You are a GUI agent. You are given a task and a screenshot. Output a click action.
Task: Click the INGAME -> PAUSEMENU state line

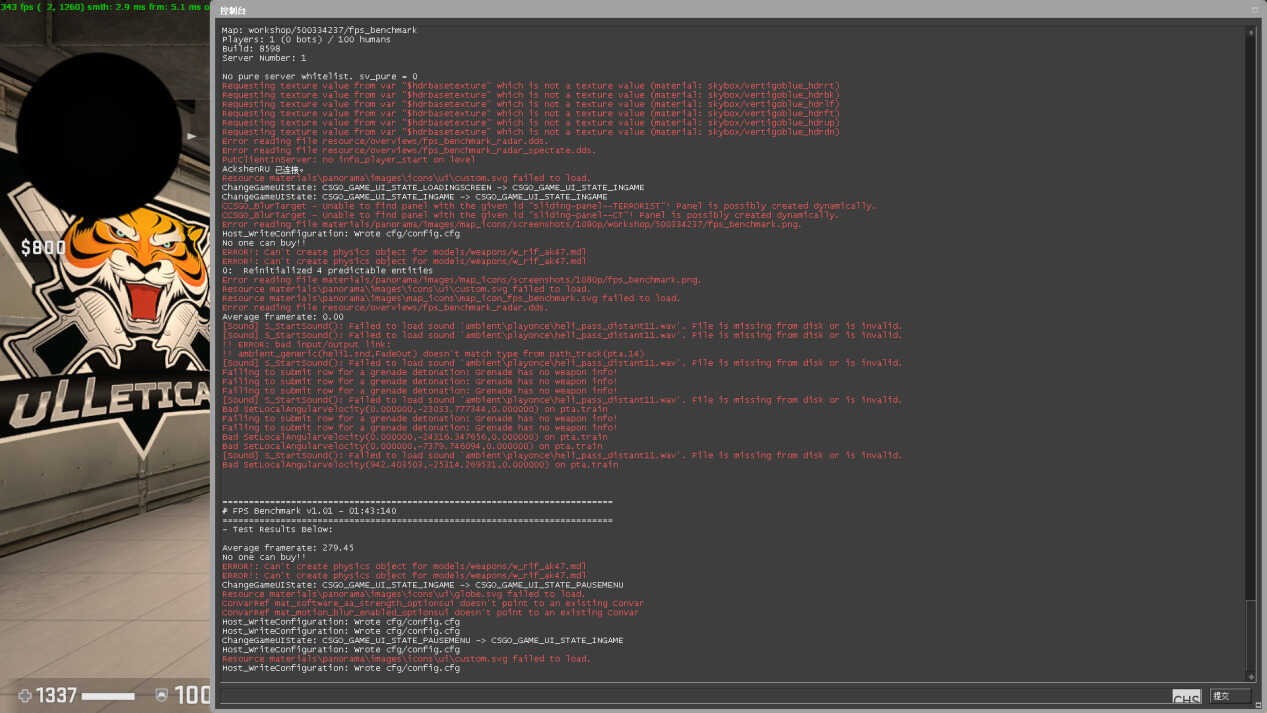pyautogui.click(x=423, y=584)
